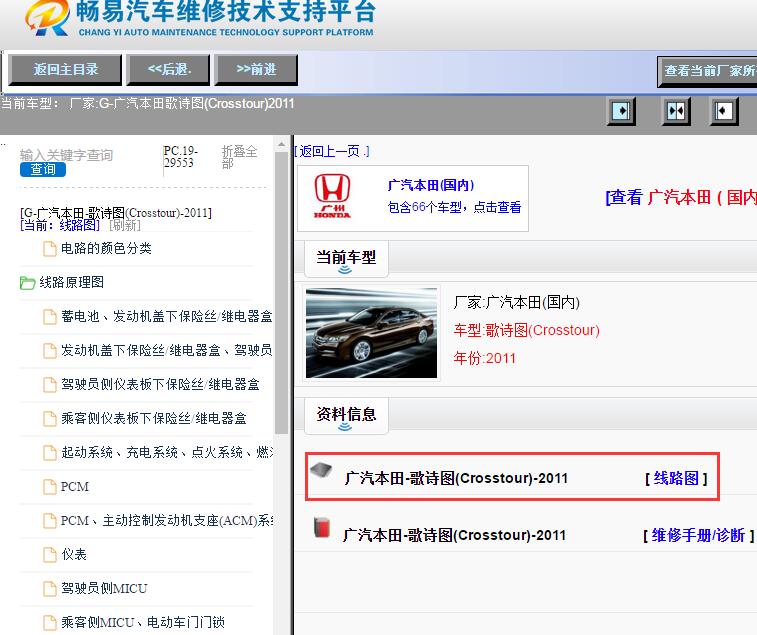757x635 pixels.
Task: Open 广汽本田-歌诗图(Crosstour)-2011 维修手册 entry title
Action: (x=454, y=536)
